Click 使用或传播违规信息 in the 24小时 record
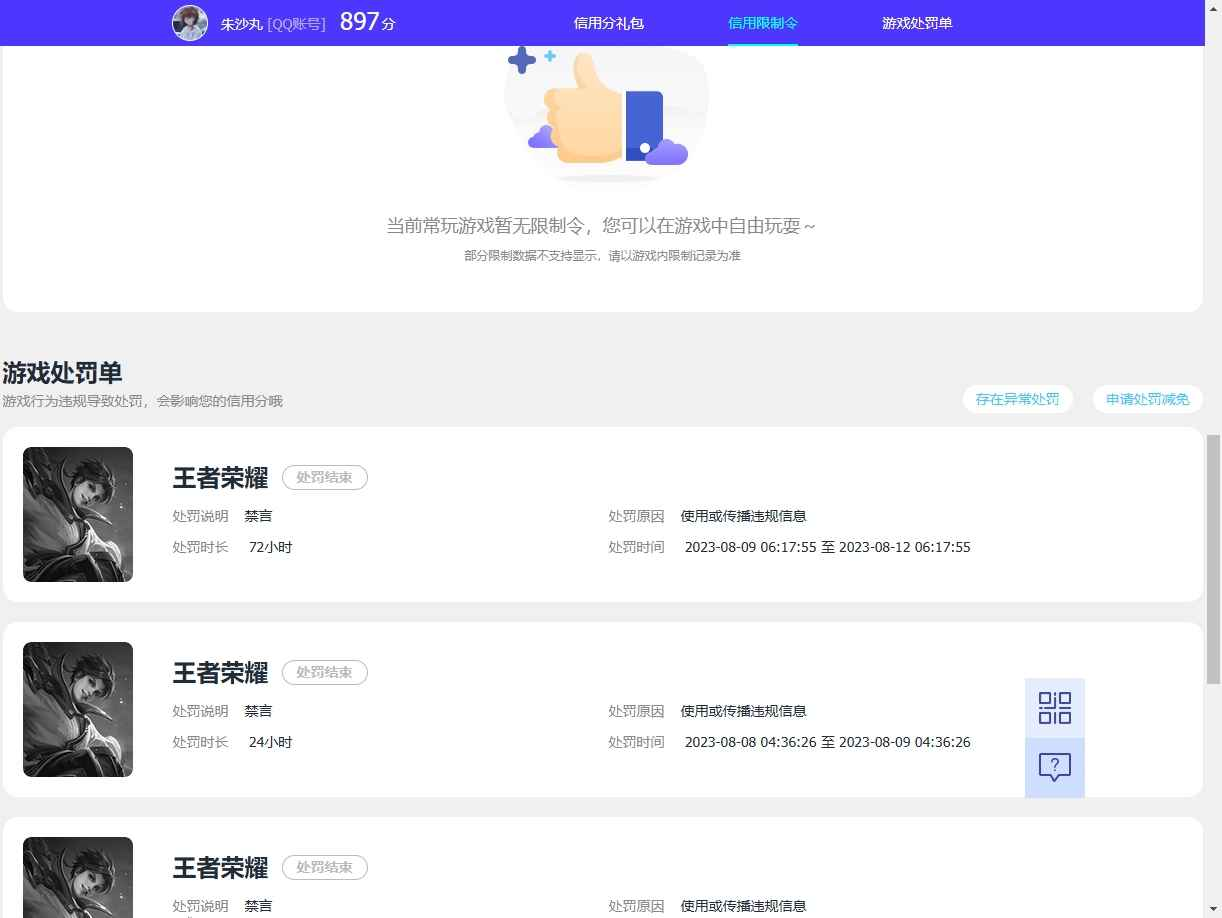 (743, 712)
